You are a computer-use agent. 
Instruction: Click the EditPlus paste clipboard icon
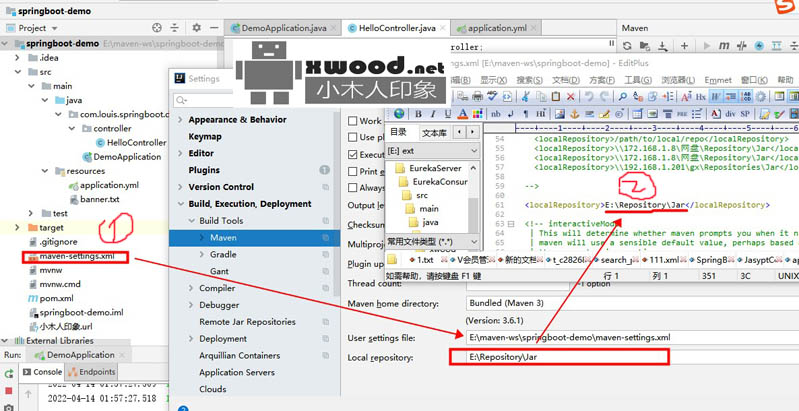(556, 96)
